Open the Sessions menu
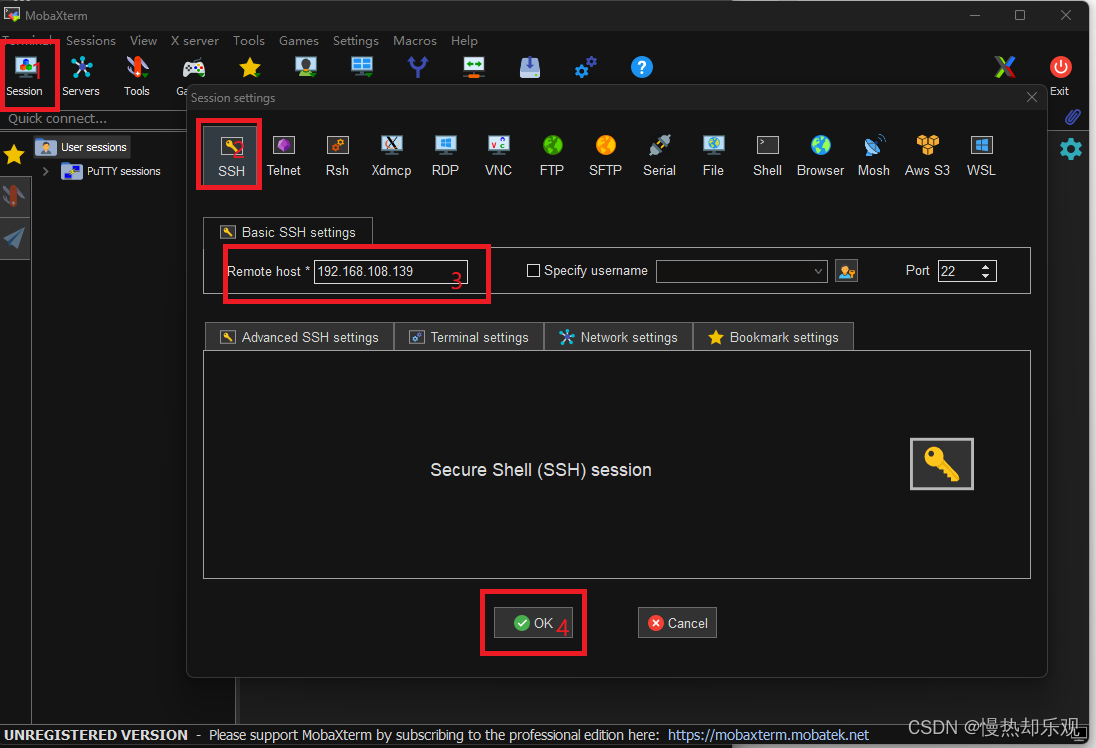 [91, 41]
